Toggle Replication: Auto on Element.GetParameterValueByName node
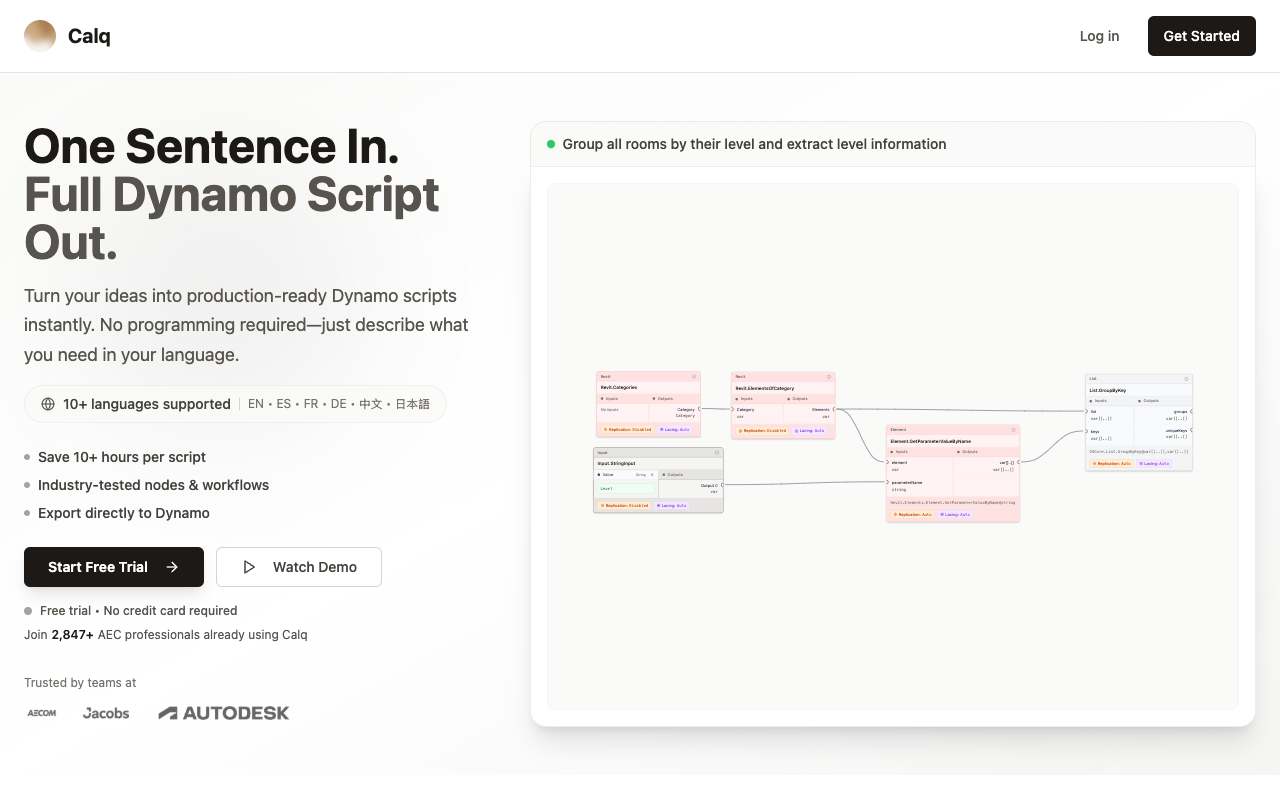Screen dimensions: 1280x800 pyautogui.click(x=911, y=514)
